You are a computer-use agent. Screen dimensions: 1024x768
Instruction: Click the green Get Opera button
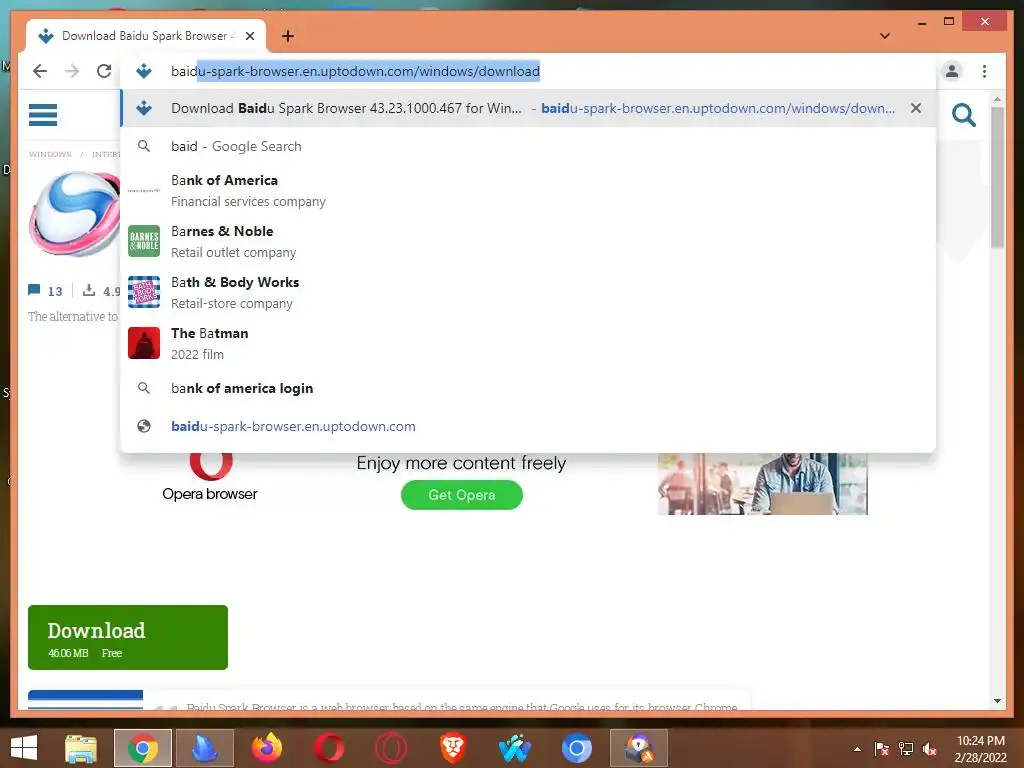[x=462, y=495]
